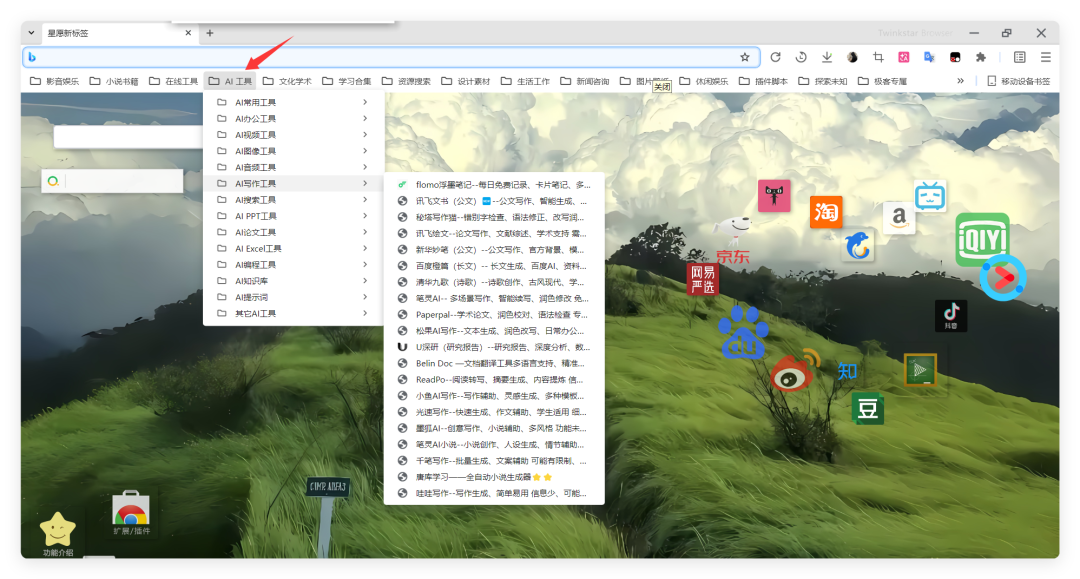Open the 文化学术 bookmark folder
The height and width of the screenshot is (579, 1080).
point(287,81)
